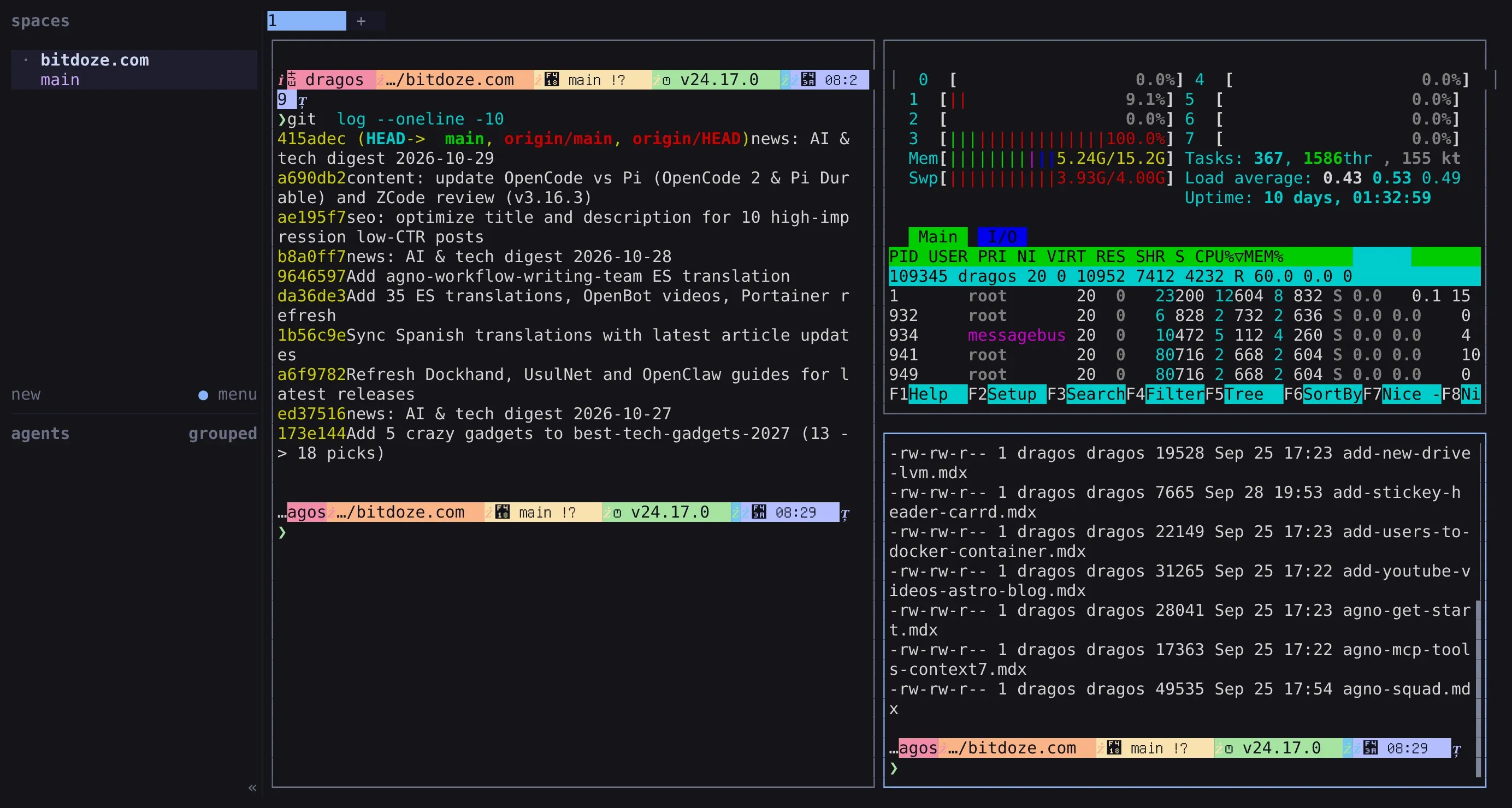
Task: Click node v24.17.0 segment in lower-left prompt
Action: pos(666,512)
